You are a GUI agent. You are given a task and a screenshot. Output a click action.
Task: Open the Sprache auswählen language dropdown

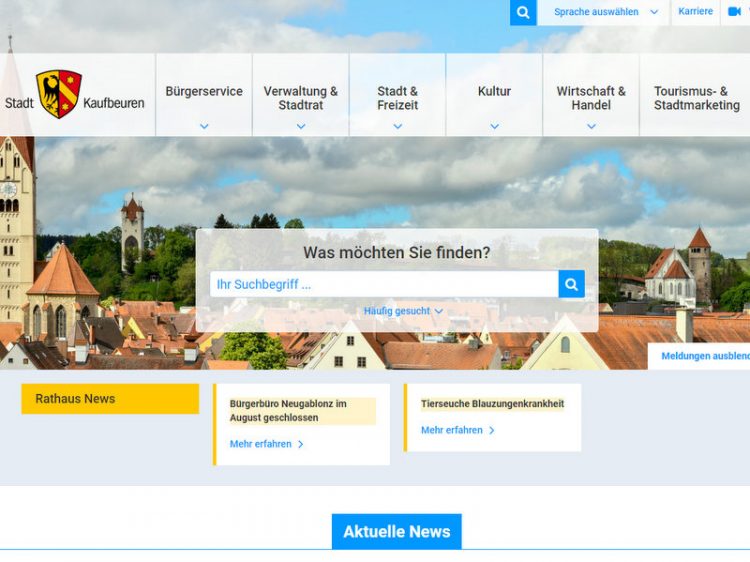[605, 13]
